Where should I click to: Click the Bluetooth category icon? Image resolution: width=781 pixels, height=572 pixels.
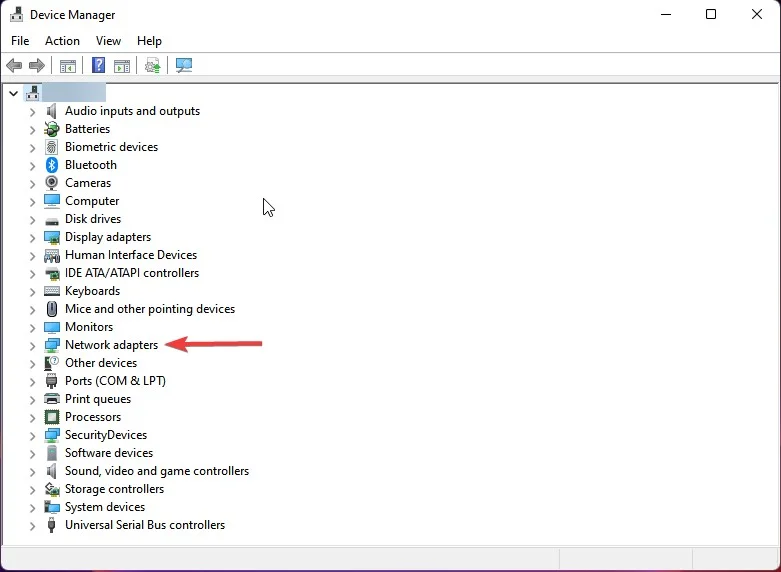pyautogui.click(x=52, y=165)
